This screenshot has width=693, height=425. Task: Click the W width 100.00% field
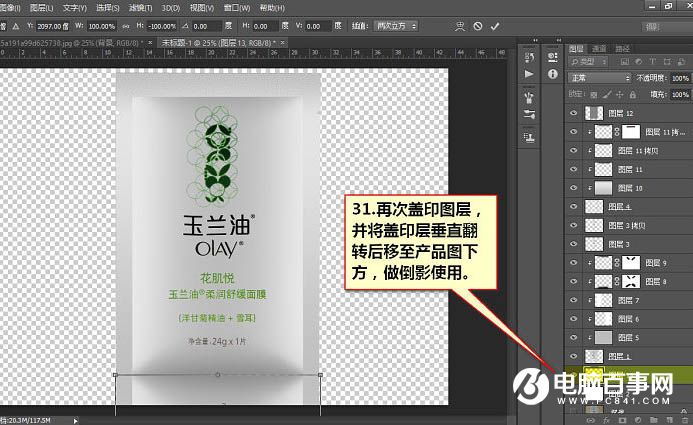[x=102, y=27]
